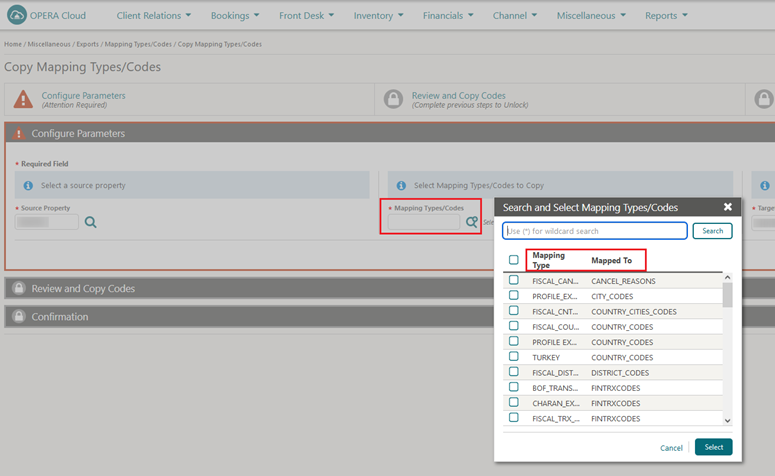Viewport: 775px width, 476px height.
Task: Open the Reports menu
Action: click(666, 15)
